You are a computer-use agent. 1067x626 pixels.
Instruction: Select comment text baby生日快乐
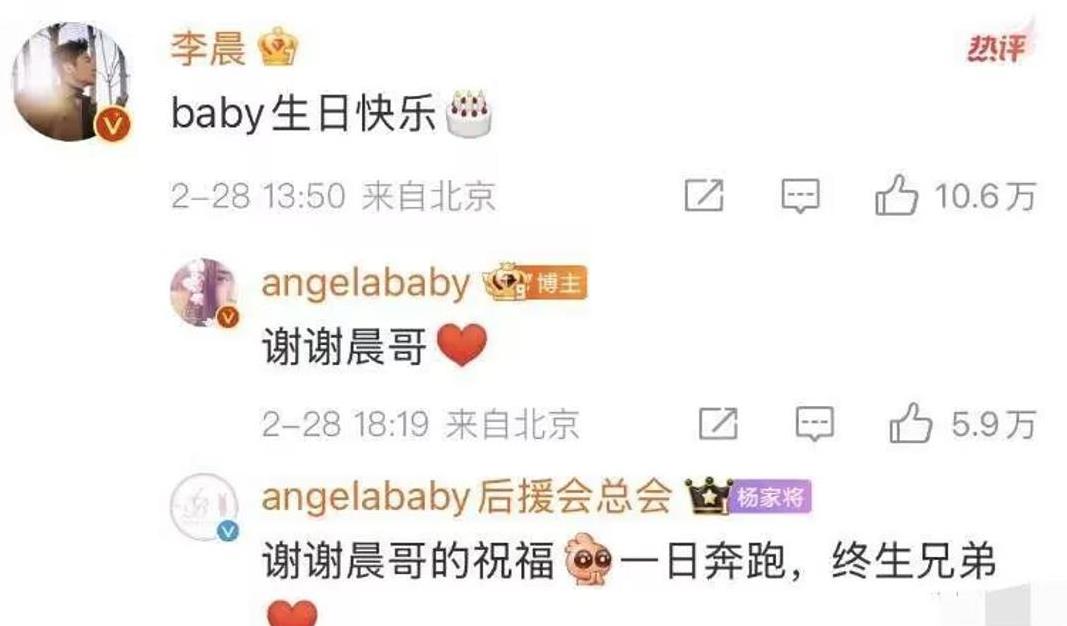[x=303, y=112]
